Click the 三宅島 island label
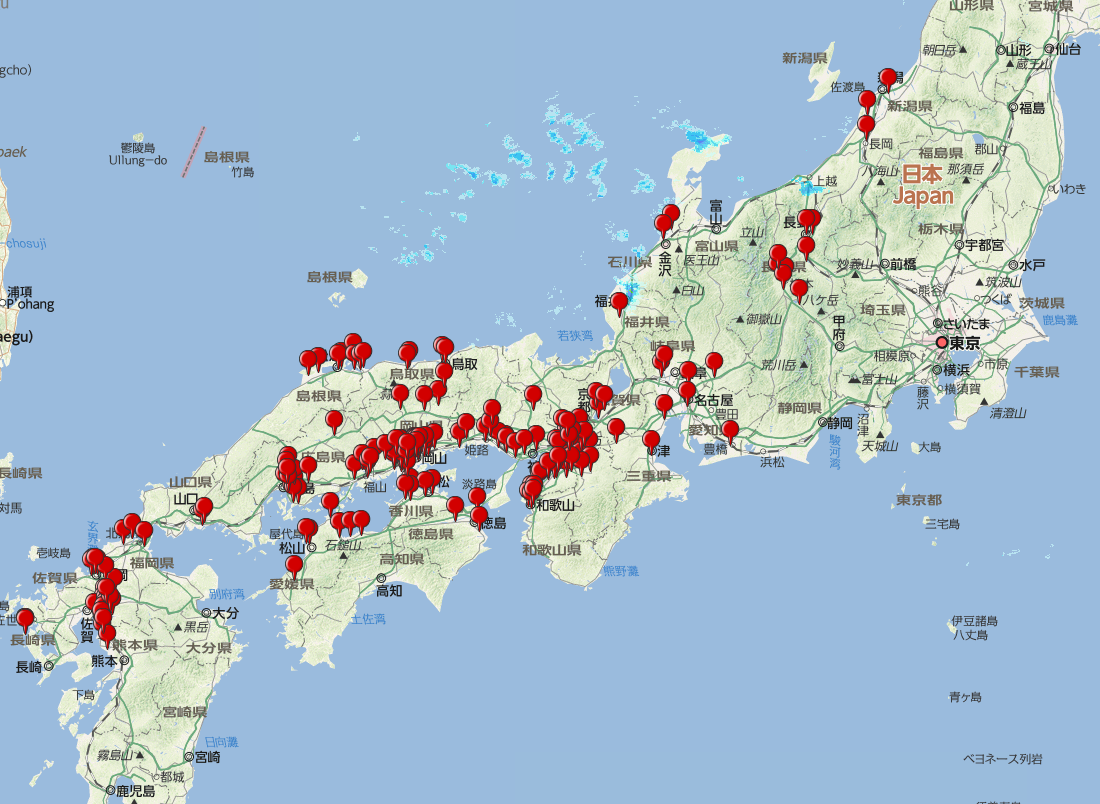This screenshot has height=804, width=1100. (x=942, y=523)
